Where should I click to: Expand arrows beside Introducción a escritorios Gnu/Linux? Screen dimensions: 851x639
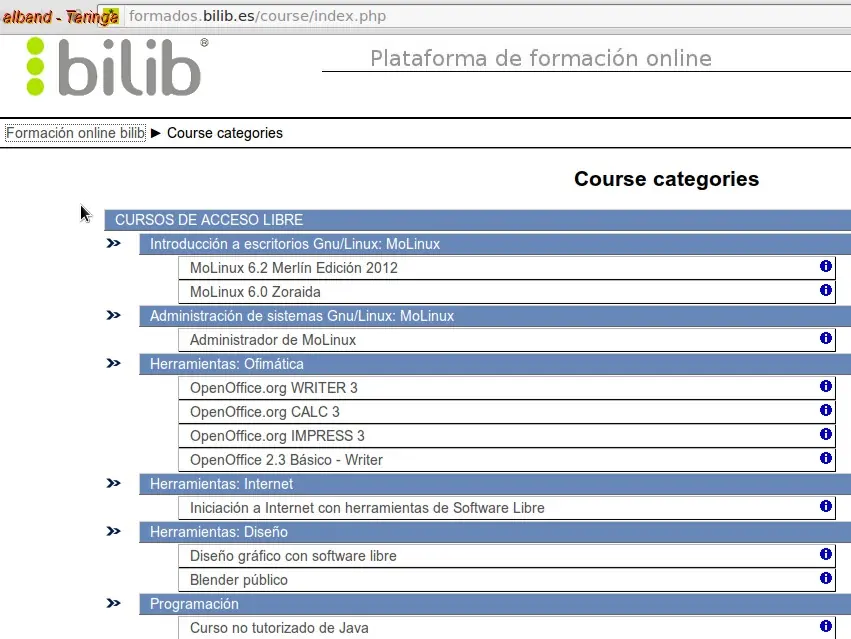113,243
